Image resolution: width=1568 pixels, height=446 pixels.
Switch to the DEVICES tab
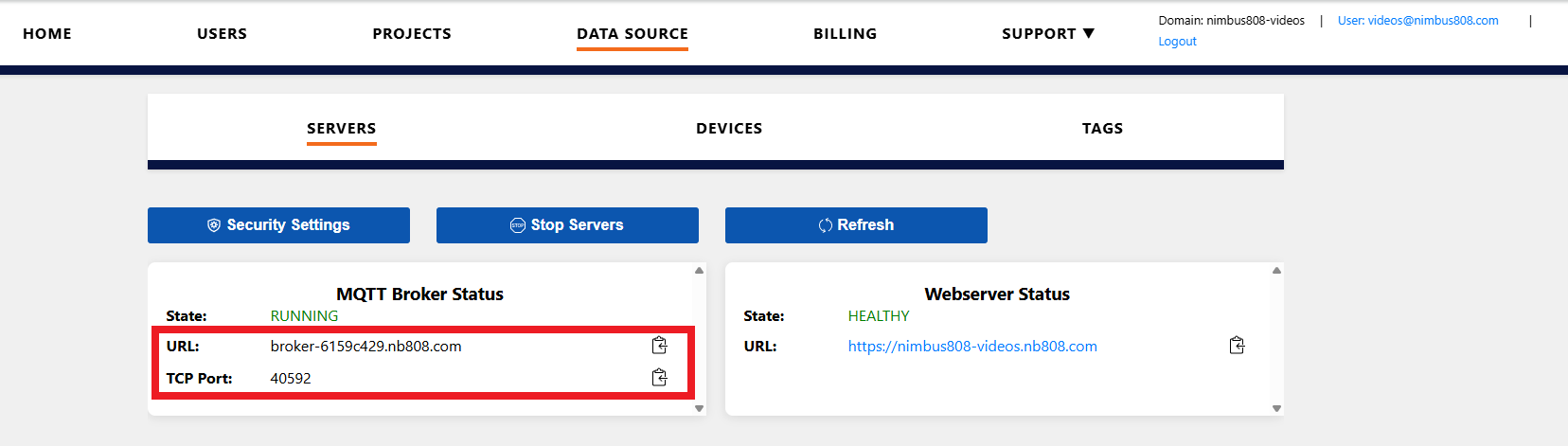[x=729, y=129]
